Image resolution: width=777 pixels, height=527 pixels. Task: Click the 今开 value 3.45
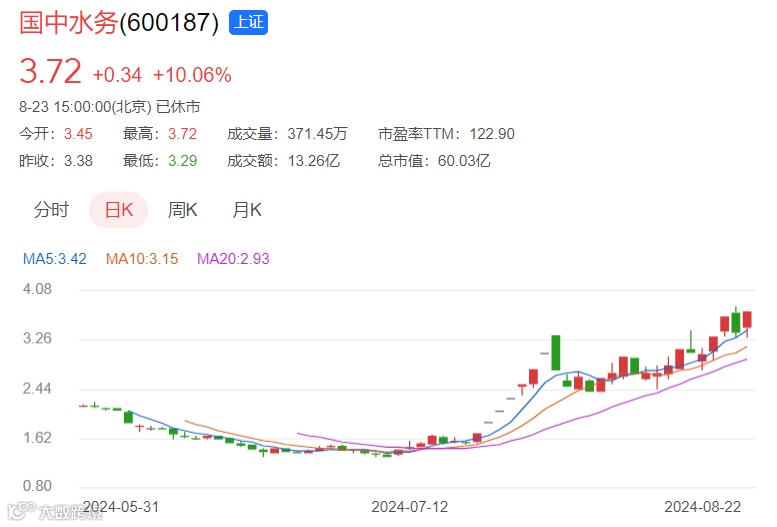pyautogui.click(x=78, y=133)
